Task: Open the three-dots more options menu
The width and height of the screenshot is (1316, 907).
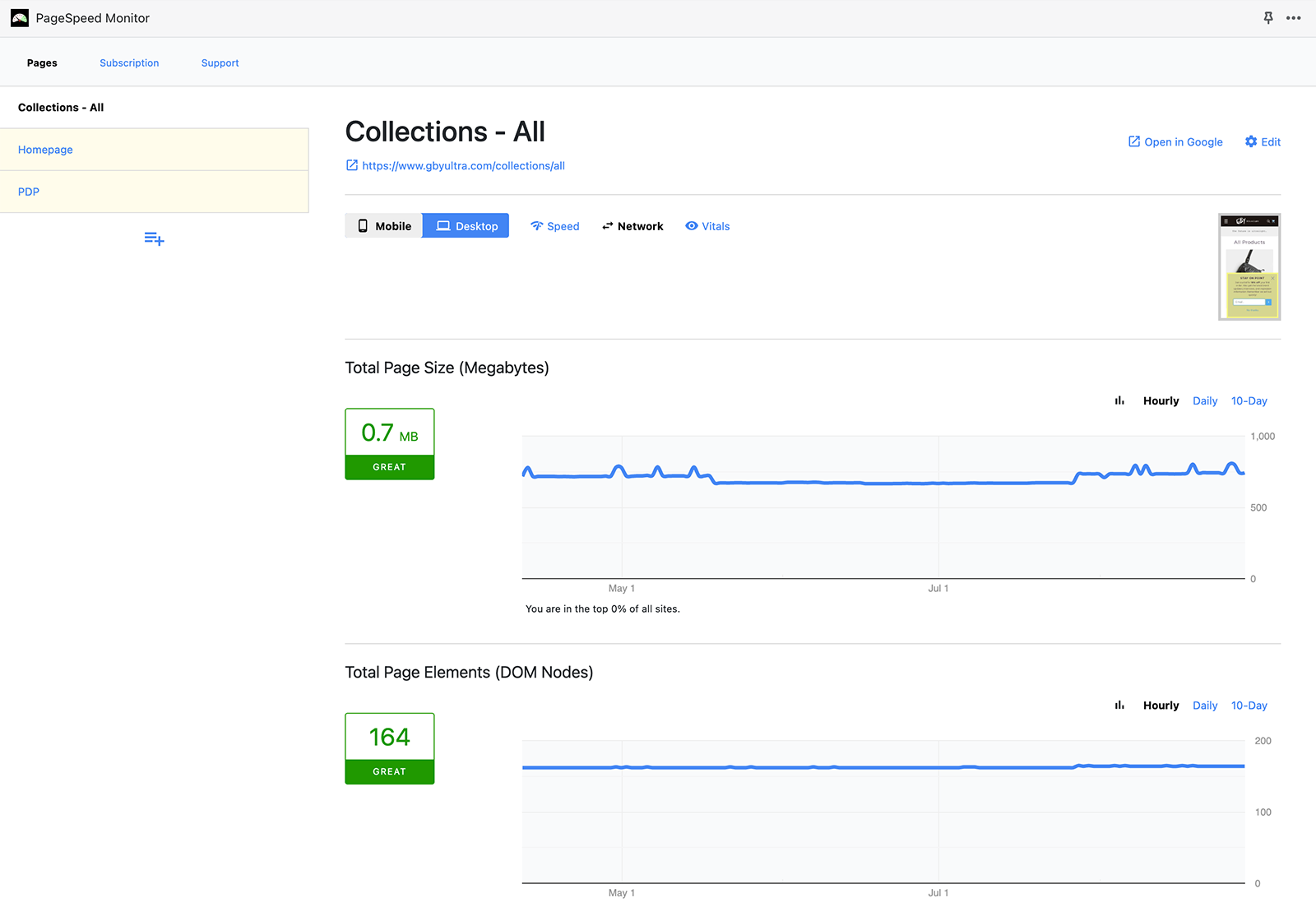Action: pyautogui.click(x=1294, y=18)
